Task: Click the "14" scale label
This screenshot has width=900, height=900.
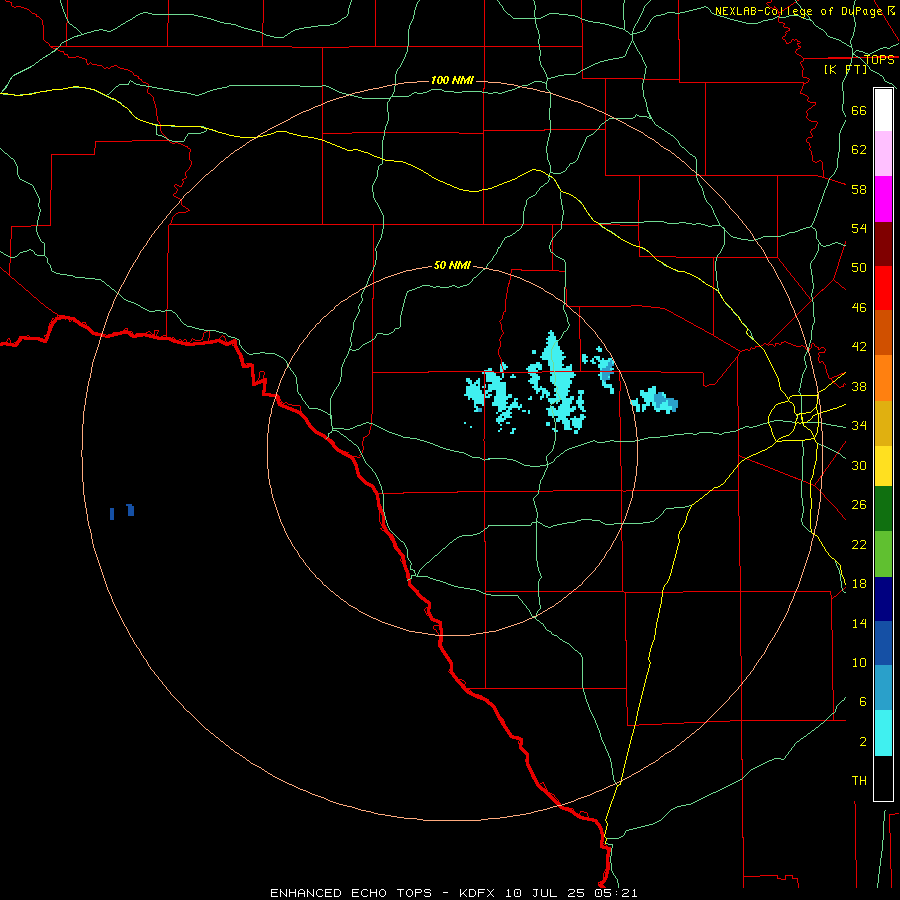Action: tap(859, 623)
